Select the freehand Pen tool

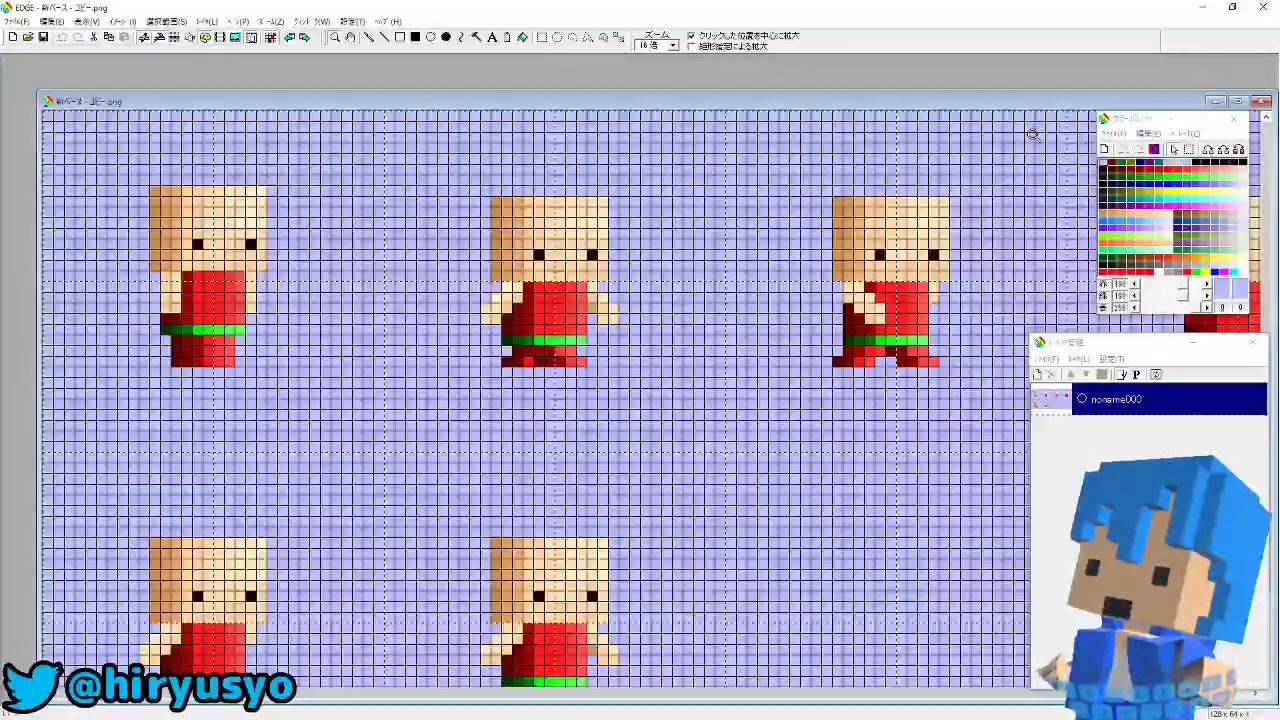(369, 37)
